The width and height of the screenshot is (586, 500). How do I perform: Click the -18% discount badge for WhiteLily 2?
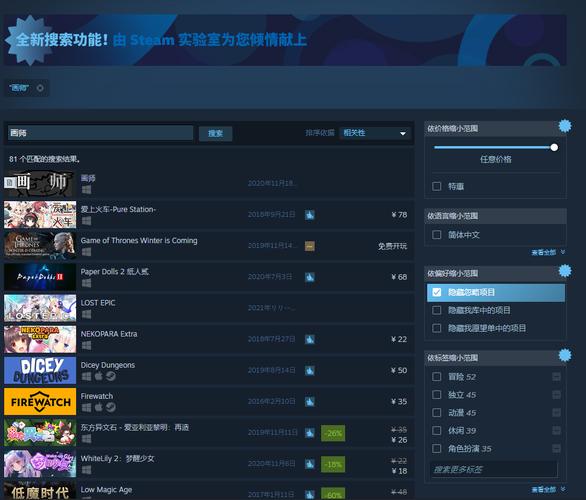point(333,464)
